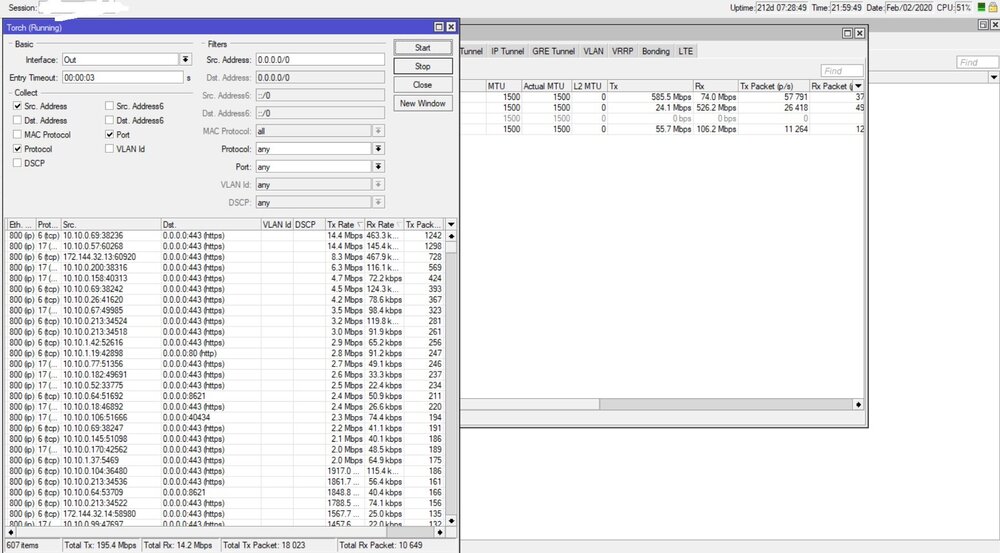Viewport: 1000px width, 553px height.
Task: Sort interface list by Actual MTU column
Action: pyautogui.click(x=546, y=86)
